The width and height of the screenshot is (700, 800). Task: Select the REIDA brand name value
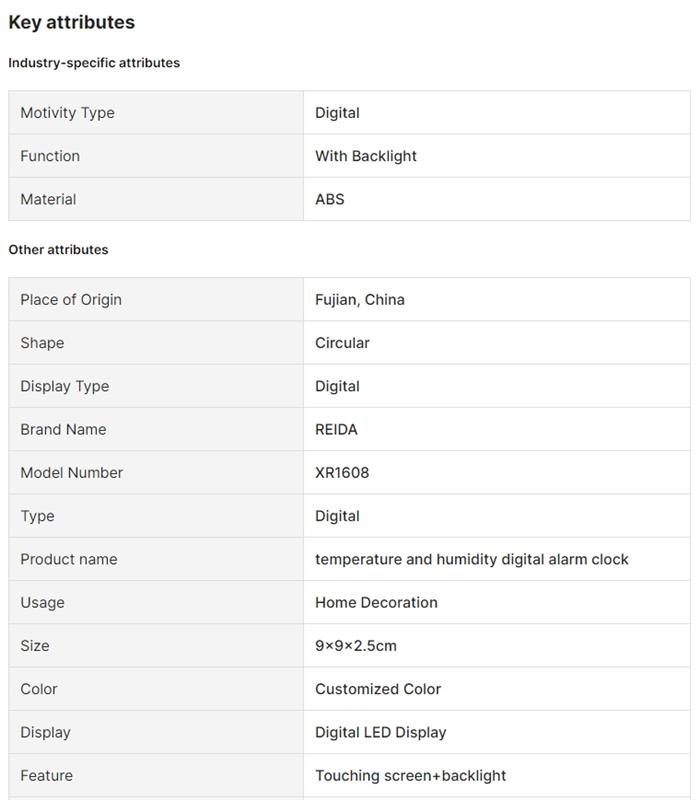coord(336,430)
